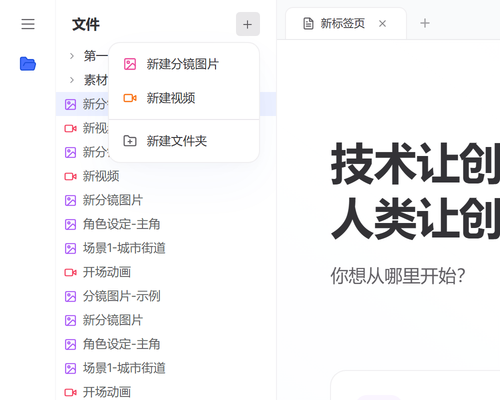
Task: Choose 新建分镜图片 from the popup menu
Action: click(184, 64)
